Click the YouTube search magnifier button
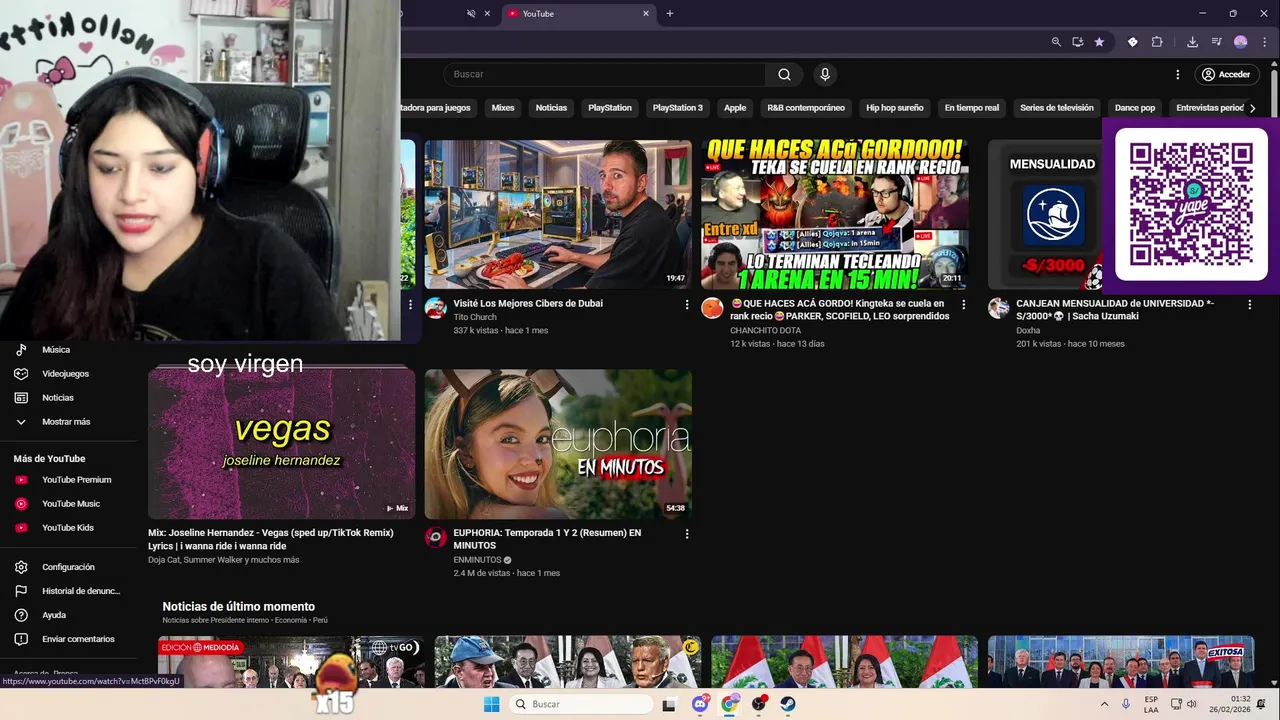Image resolution: width=1280 pixels, height=720 pixels. pyautogui.click(x=784, y=74)
